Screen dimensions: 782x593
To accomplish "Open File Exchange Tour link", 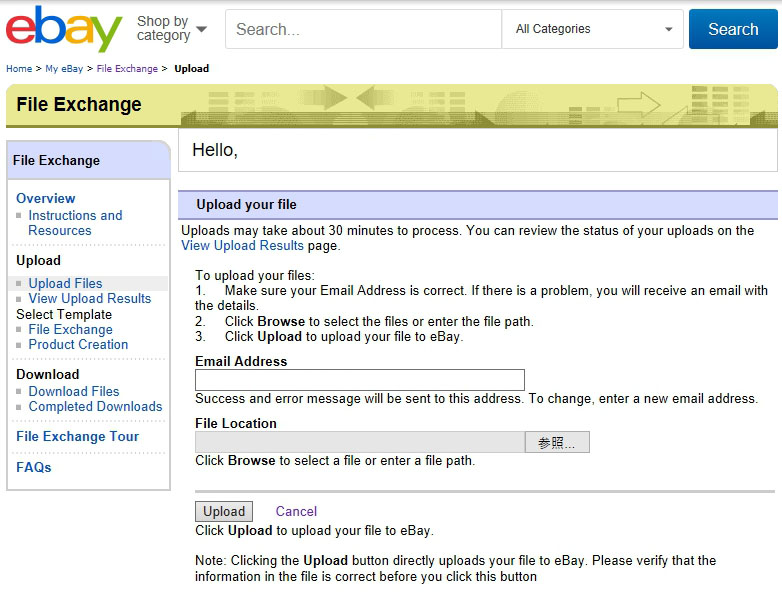I will [77, 436].
